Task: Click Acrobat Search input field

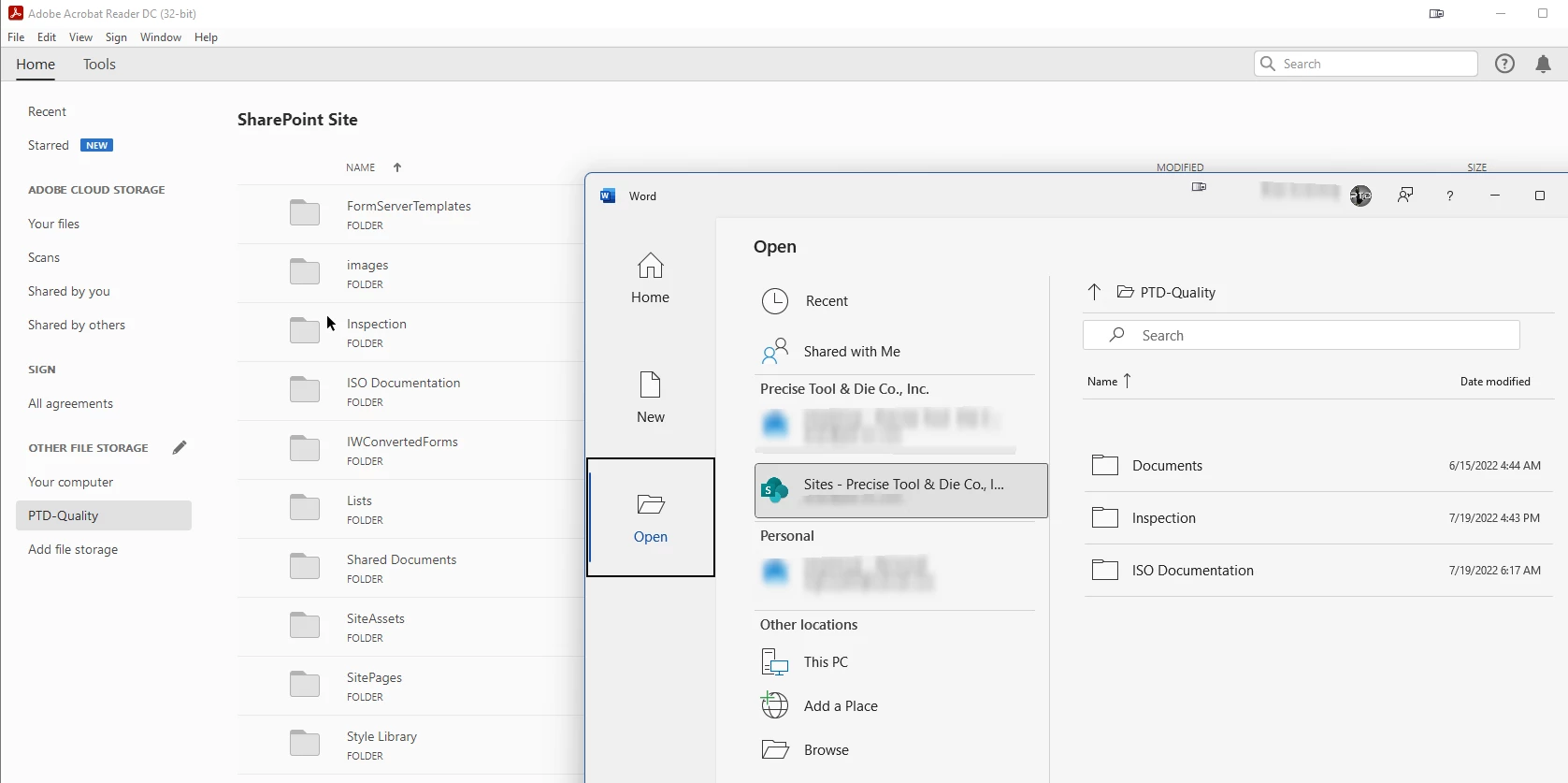Action: pyautogui.click(x=1366, y=64)
